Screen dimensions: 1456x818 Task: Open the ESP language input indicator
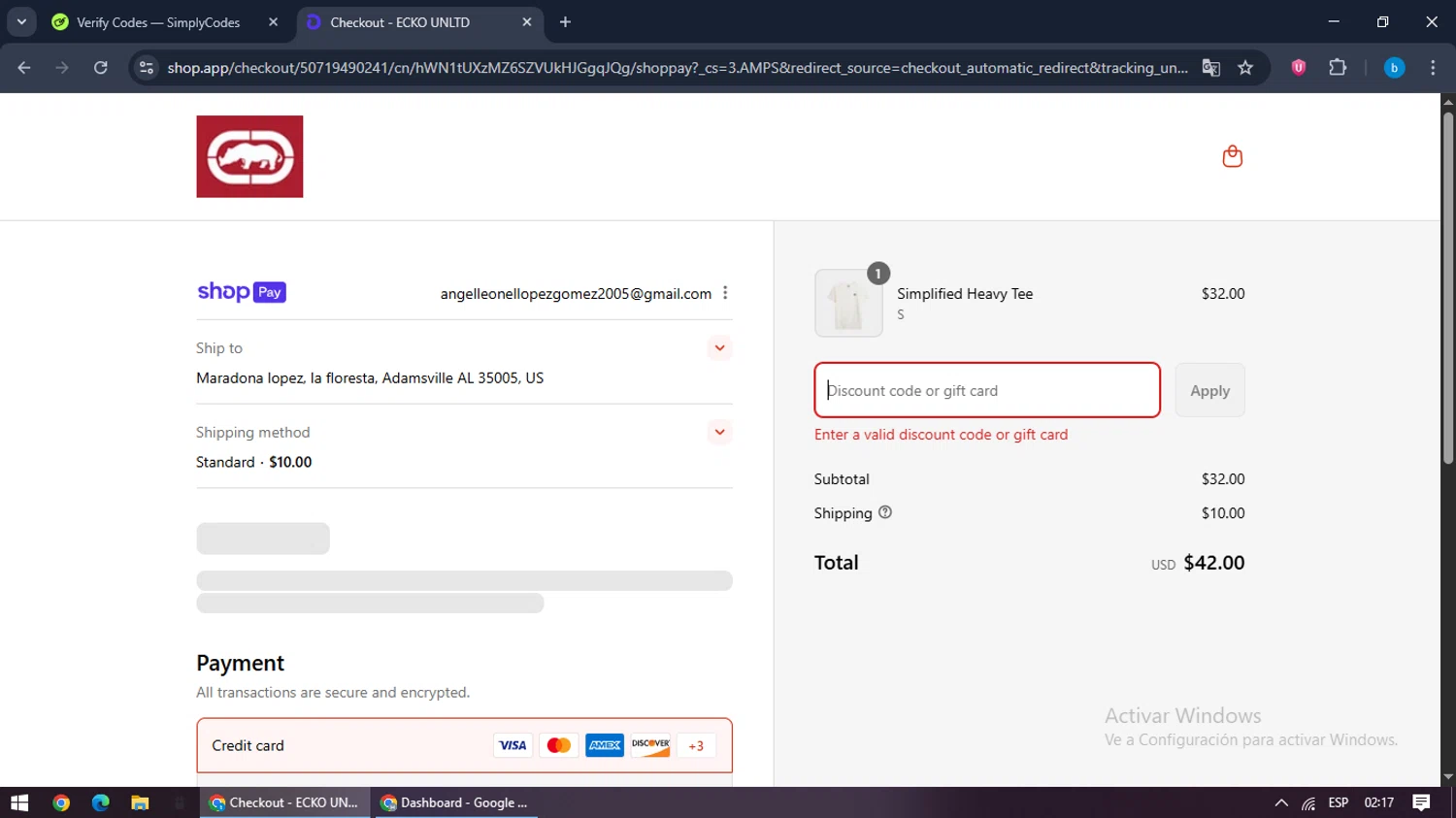pos(1339,802)
